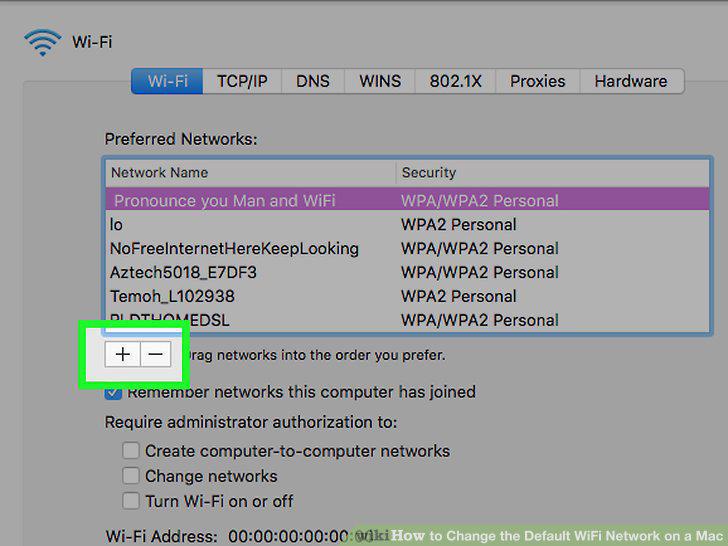Viewport: 728px width, 546px height.
Task: Enable Create computer-to-computer networks checkbox
Action: [x=130, y=451]
